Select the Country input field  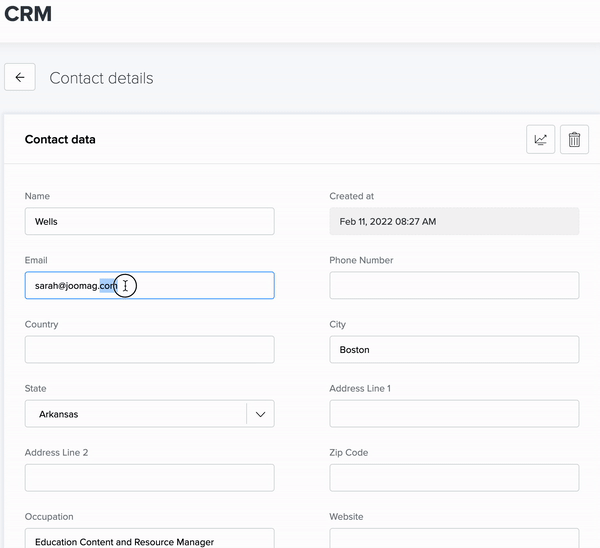coord(149,350)
